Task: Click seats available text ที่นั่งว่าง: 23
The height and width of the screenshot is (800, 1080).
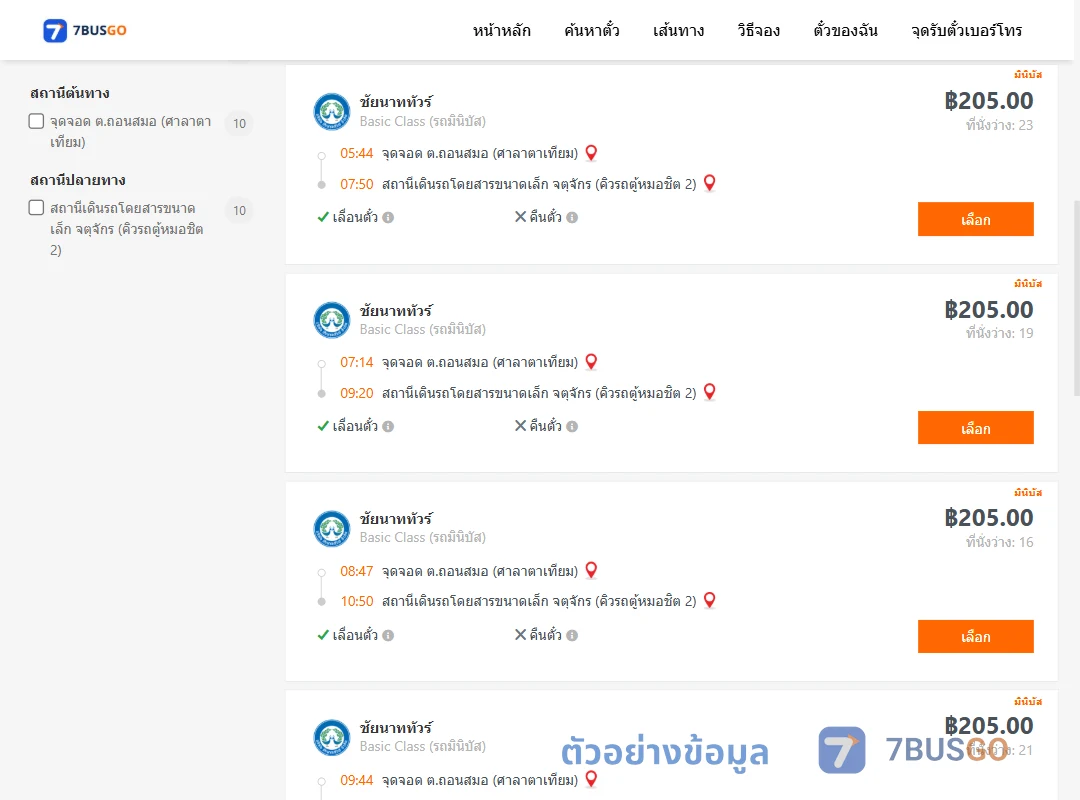Action: 999,125
